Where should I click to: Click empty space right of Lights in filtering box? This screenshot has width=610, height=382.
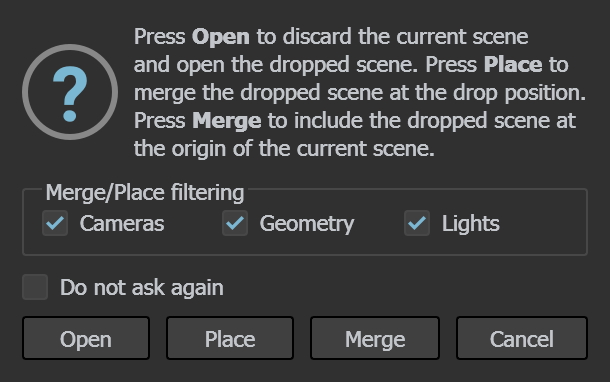pyautogui.click(x=543, y=224)
